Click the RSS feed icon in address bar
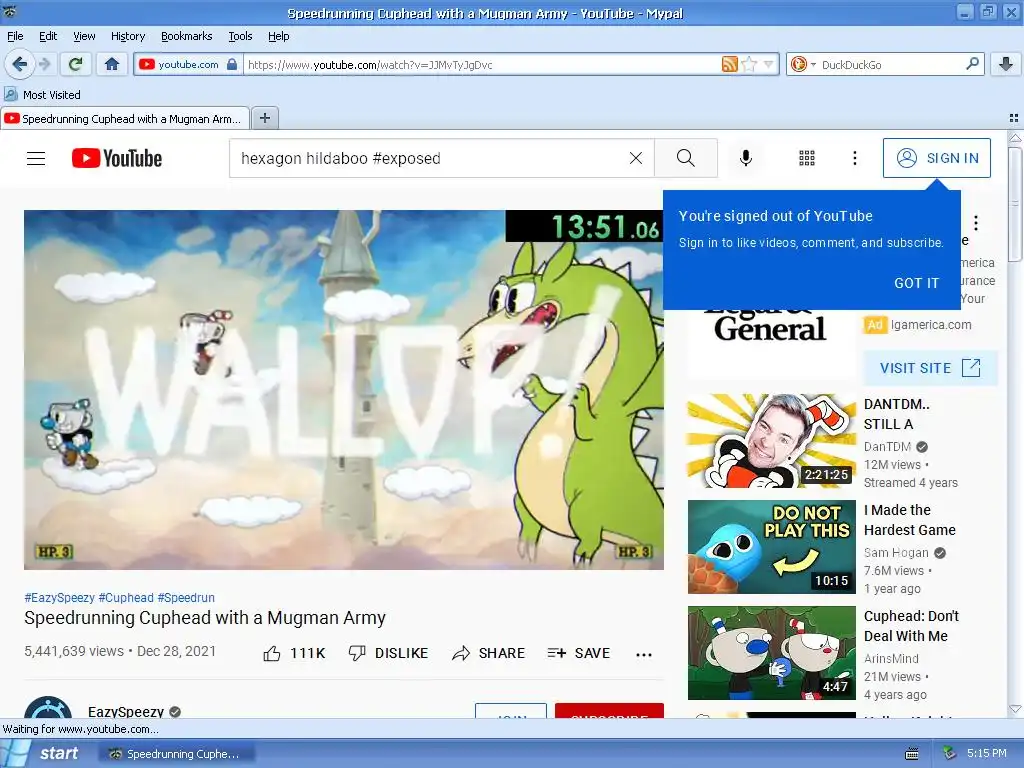The image size is (1024, 768). coord(729,64)
